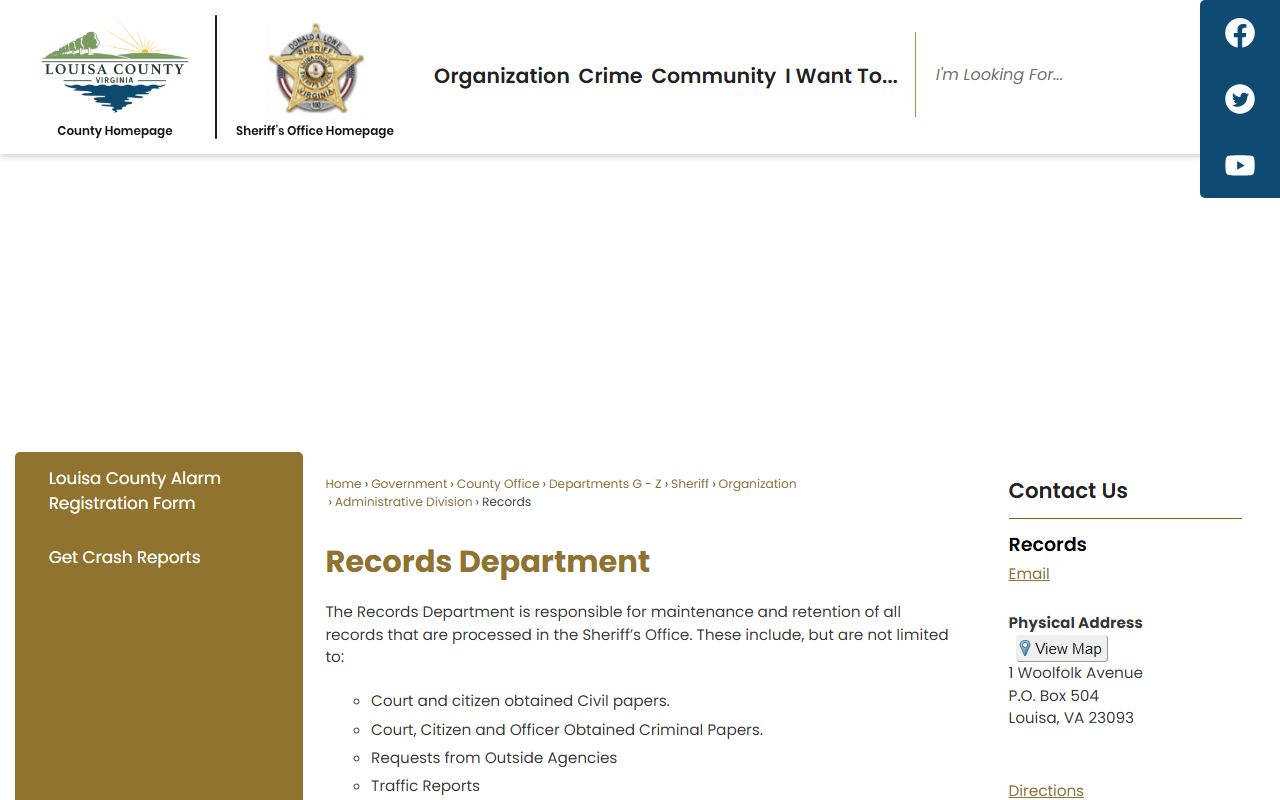1280x800 pixels.
Task: Click the 'Traffic Reports' list item
Action: tap(425, 786)
